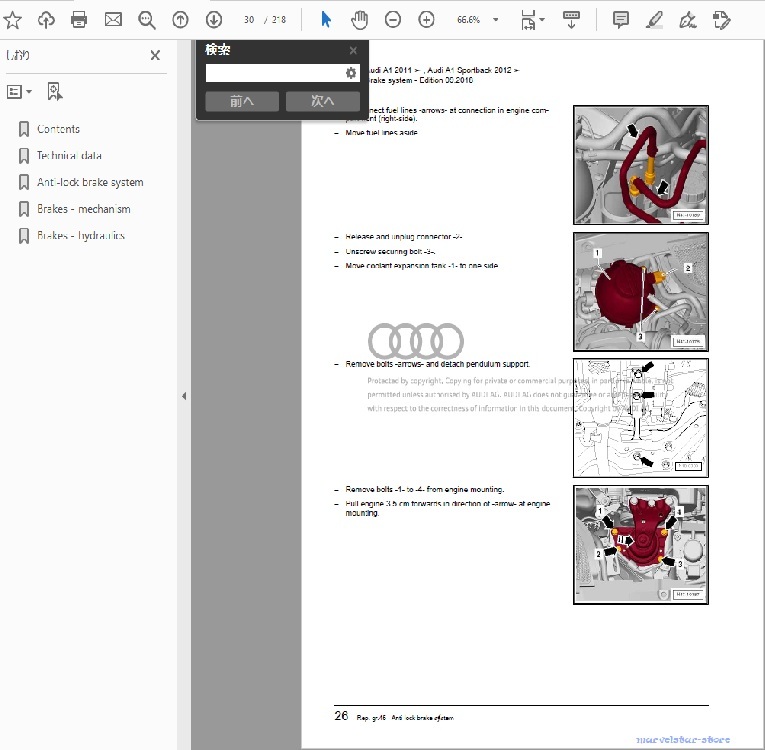
Task: Click the search text input field
Action: 275,73
